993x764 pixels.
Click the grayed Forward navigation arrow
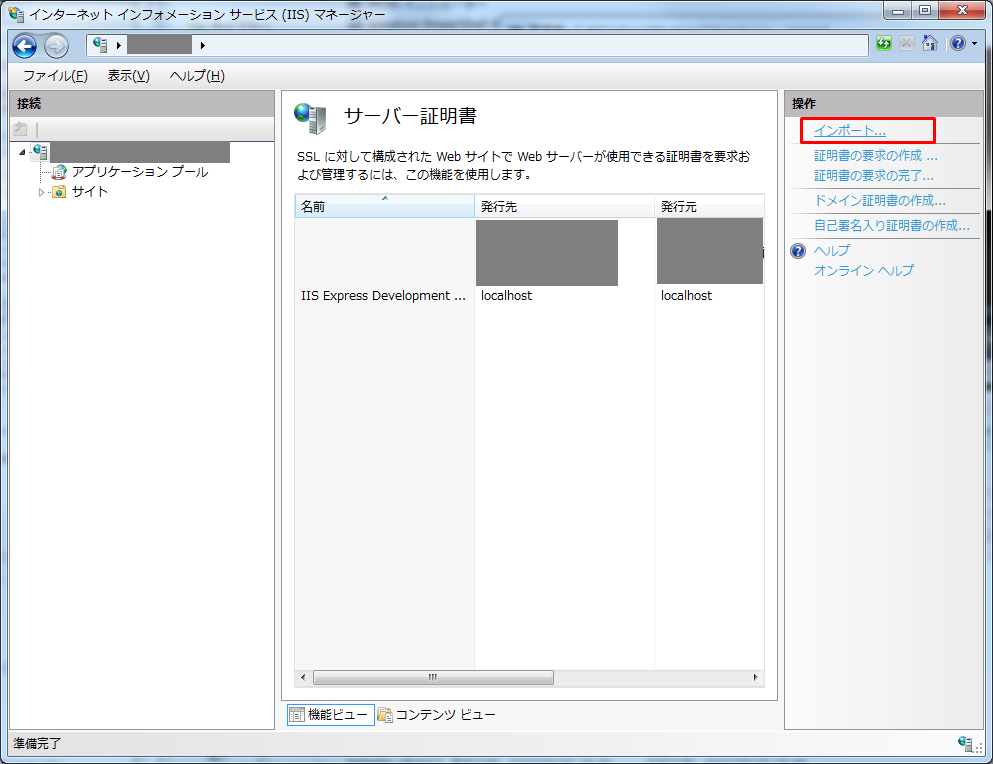click(x=56, y=46)
